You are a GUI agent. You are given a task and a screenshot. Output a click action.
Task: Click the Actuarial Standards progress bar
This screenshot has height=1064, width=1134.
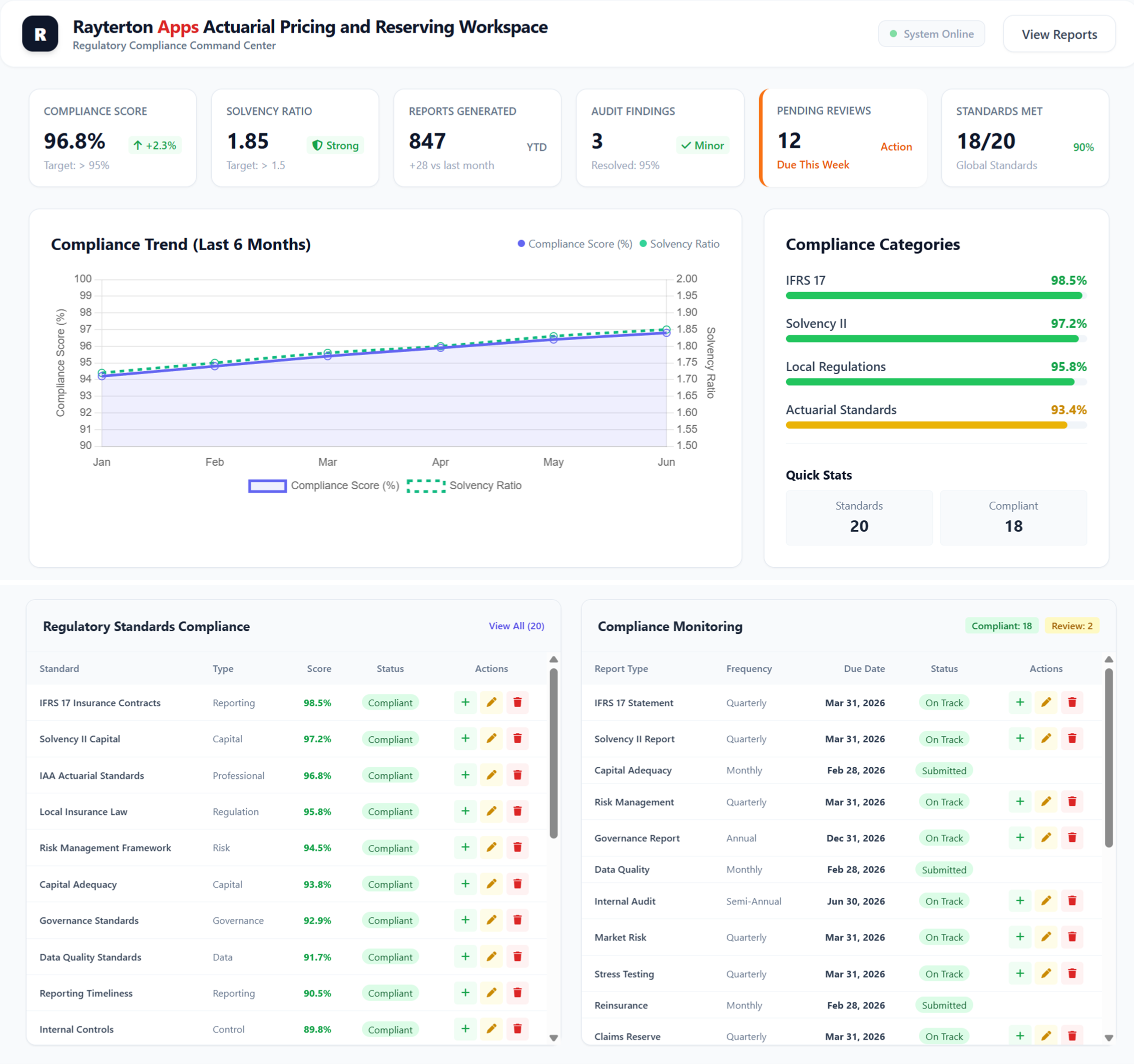click(x=935, y=425)
